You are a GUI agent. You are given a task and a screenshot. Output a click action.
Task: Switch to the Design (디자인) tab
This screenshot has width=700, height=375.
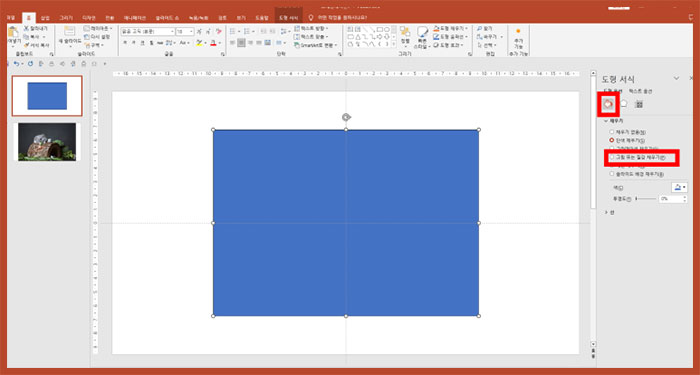[x=88, y=18]
